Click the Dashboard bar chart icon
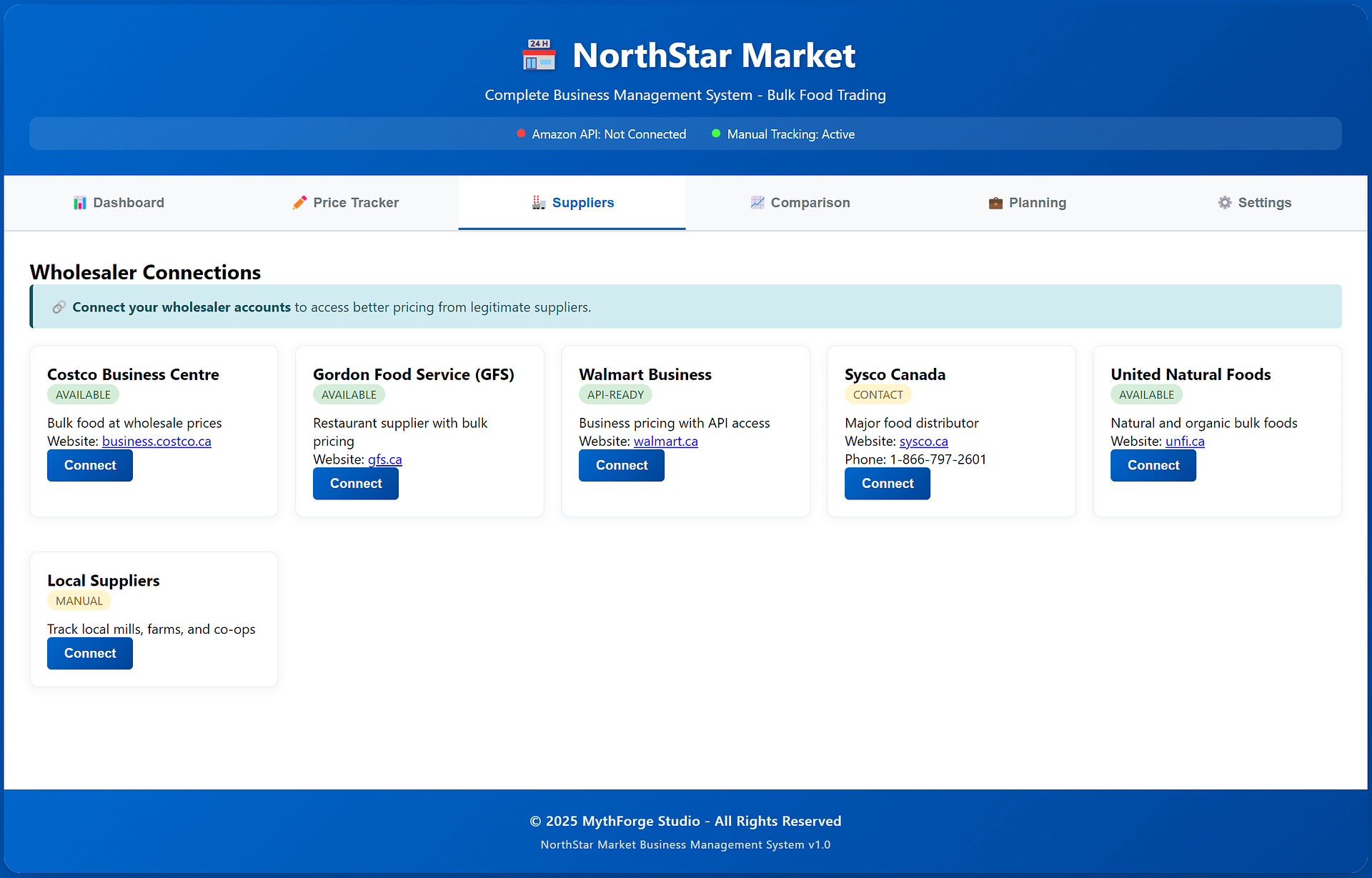 [79, 203]
